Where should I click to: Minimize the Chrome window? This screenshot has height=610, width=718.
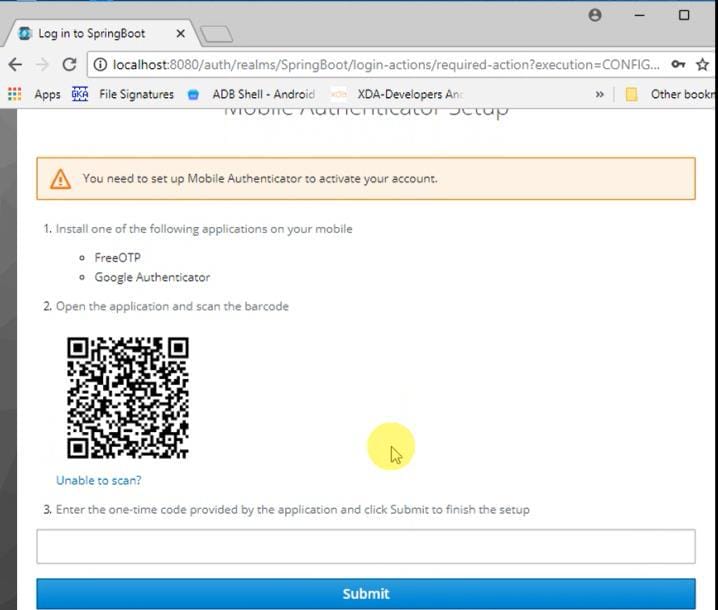tap(640, 15)
